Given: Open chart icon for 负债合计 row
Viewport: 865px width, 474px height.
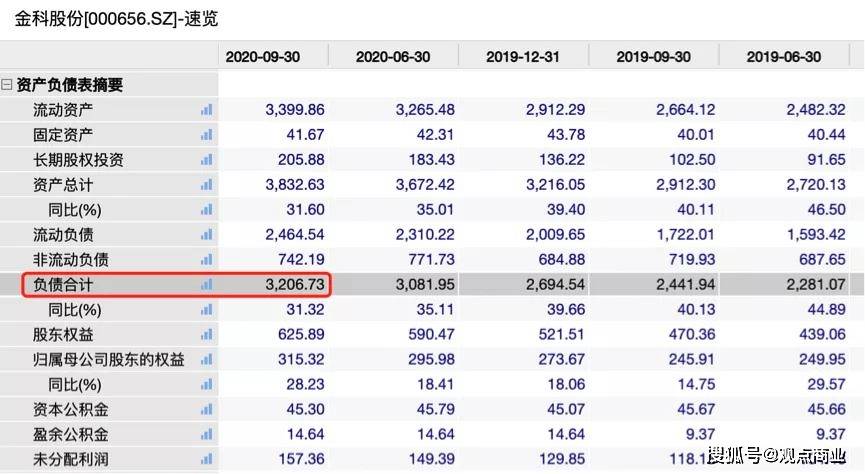Looking at the screenshot, I should pos(206,285).
